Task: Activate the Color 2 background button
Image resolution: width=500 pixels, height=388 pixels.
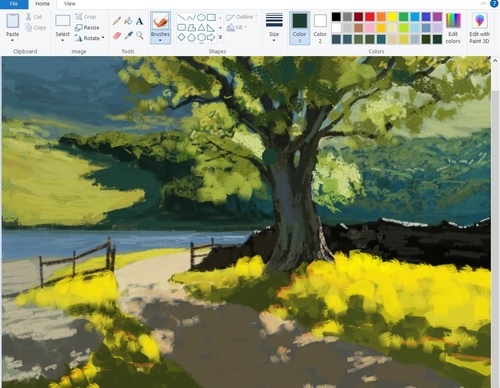Action: tap(320, 28)
